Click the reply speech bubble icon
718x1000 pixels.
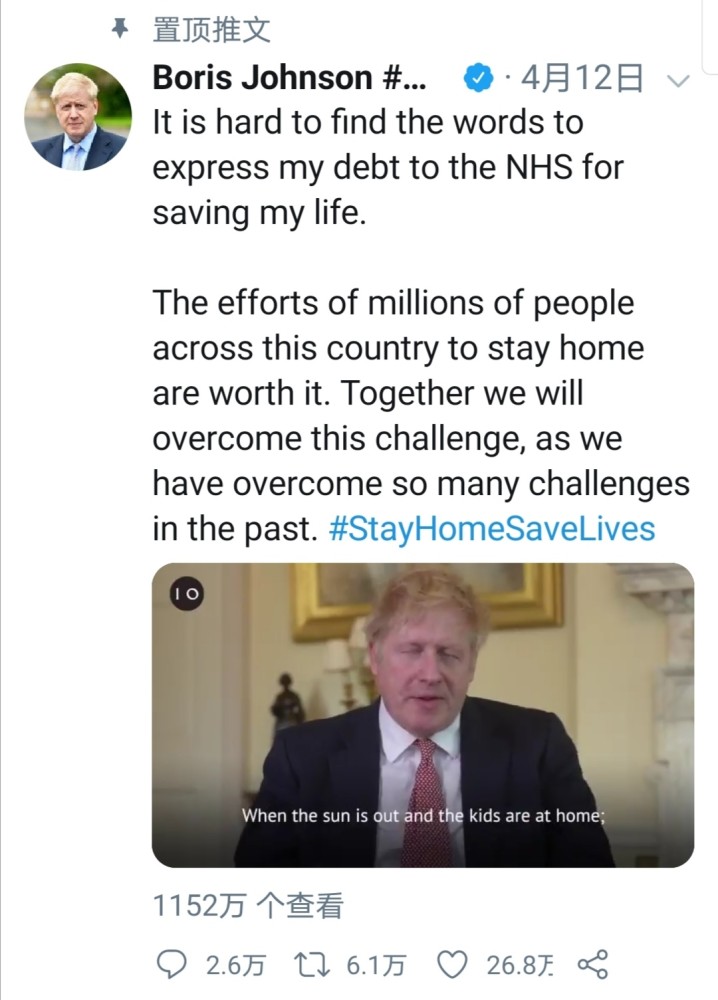(173, 964)
